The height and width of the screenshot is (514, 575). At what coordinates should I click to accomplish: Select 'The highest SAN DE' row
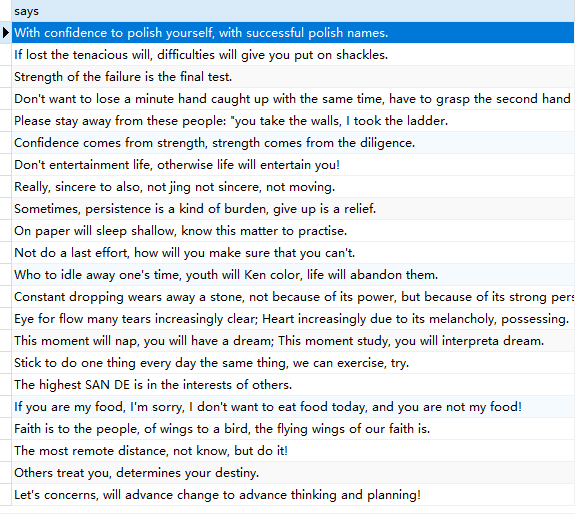click(293, 385)
